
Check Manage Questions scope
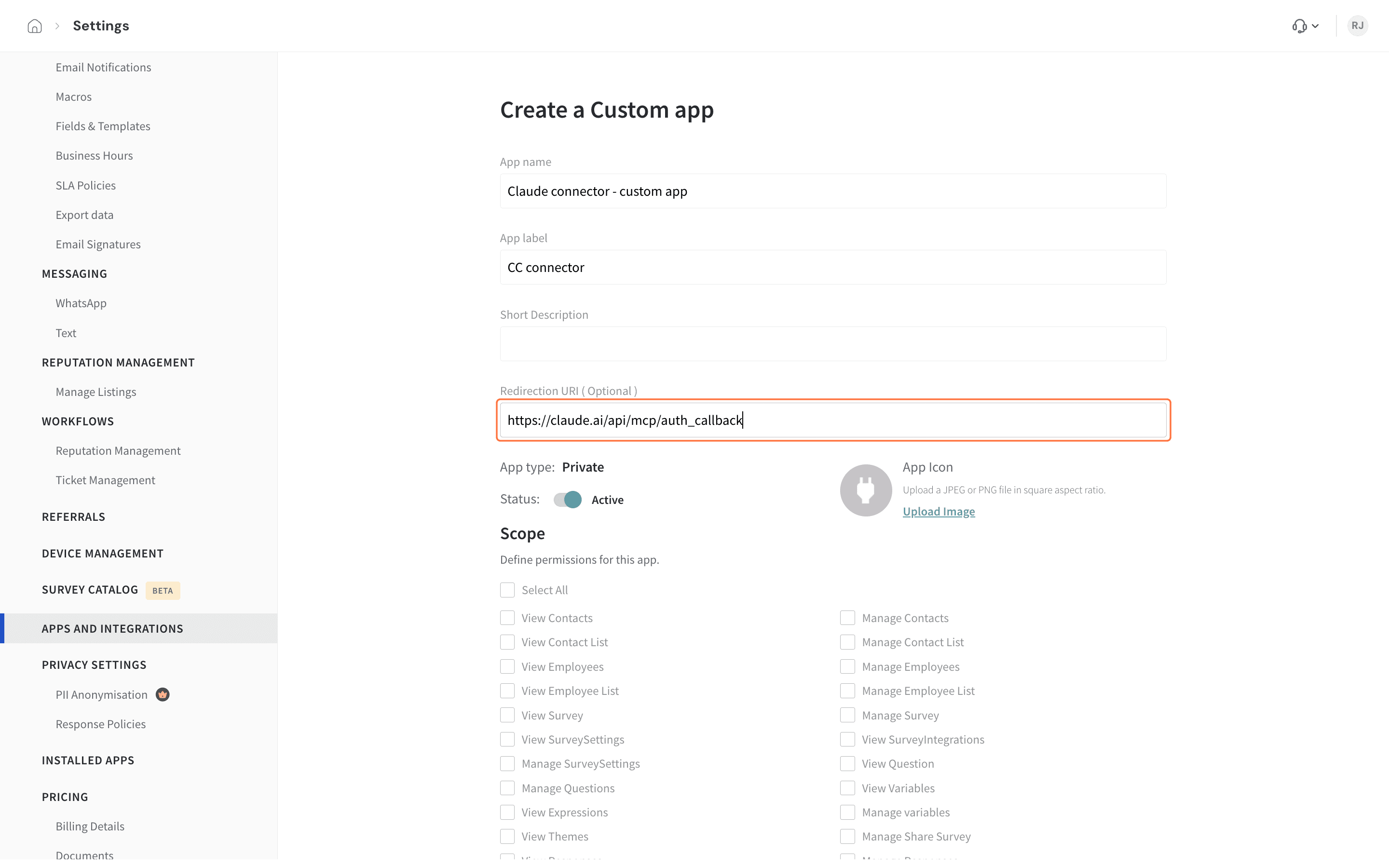pyautogui.click(x=507, y=788)
